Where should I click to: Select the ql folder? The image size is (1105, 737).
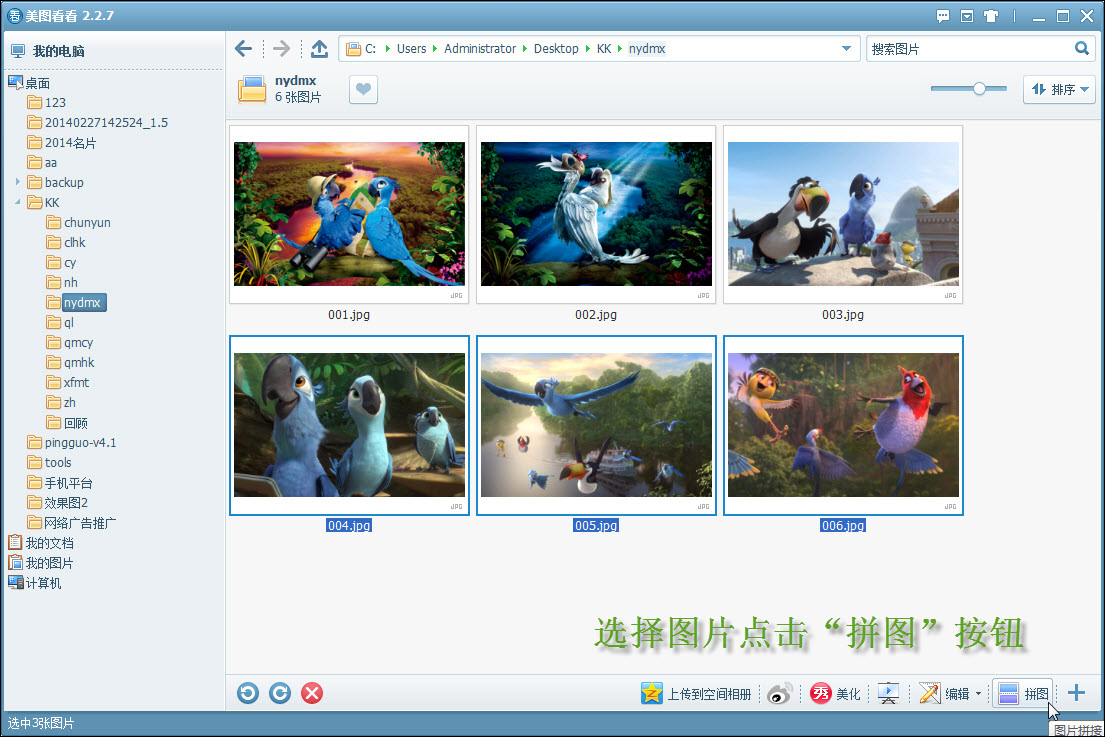tap(68, 323)
